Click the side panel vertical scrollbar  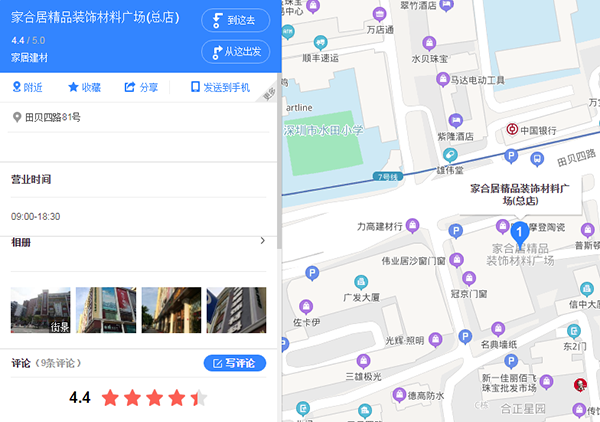coord(279,150)
